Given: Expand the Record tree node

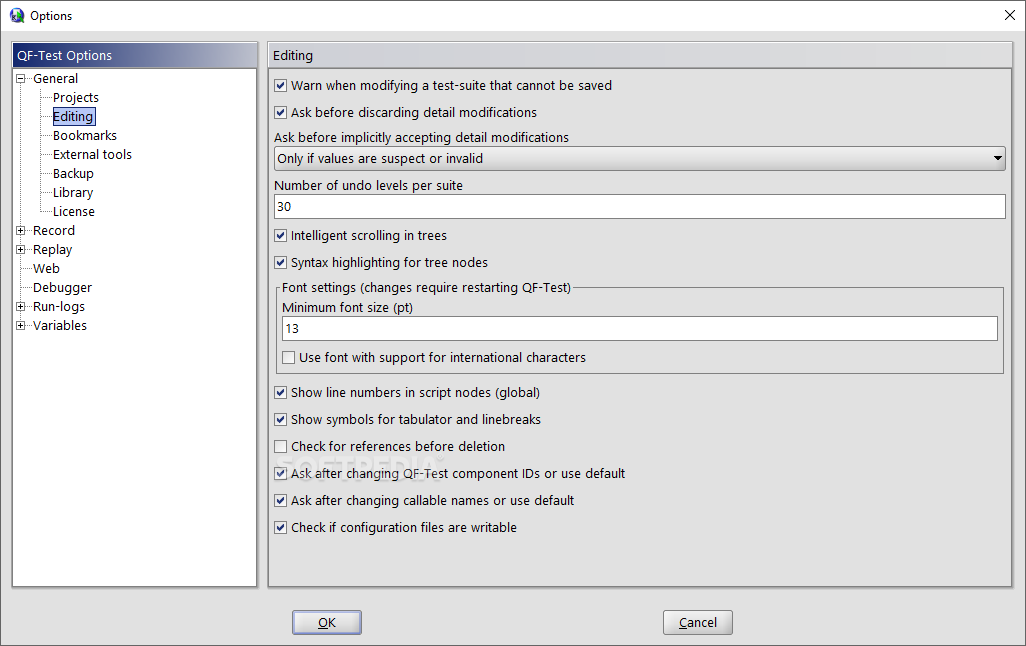Looking at the screenshot, I should click(x=20, y=230).
